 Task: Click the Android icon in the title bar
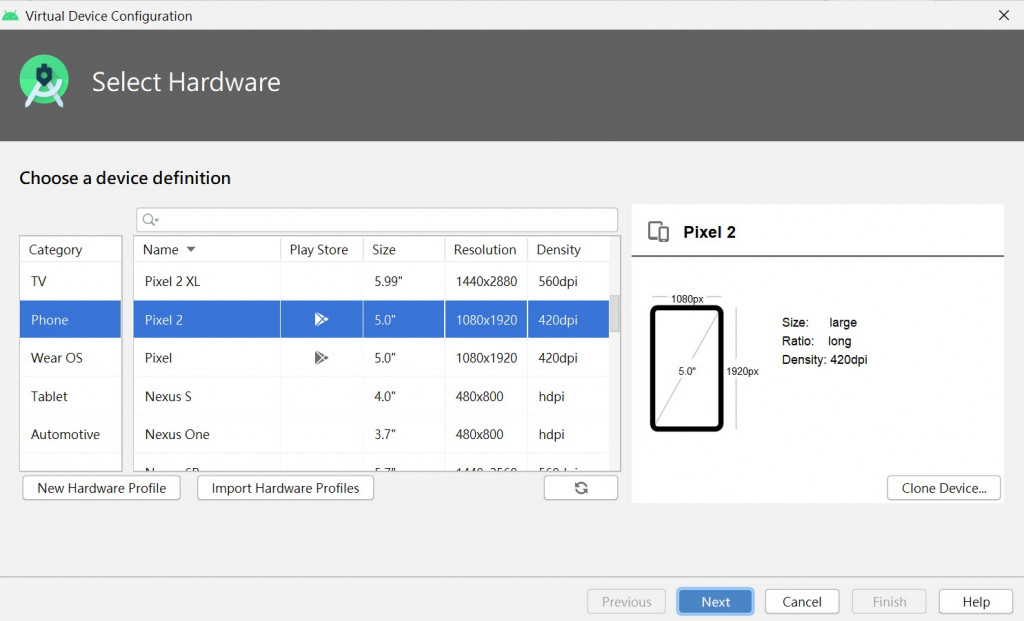pyautogui.click(x=10, y=16)
